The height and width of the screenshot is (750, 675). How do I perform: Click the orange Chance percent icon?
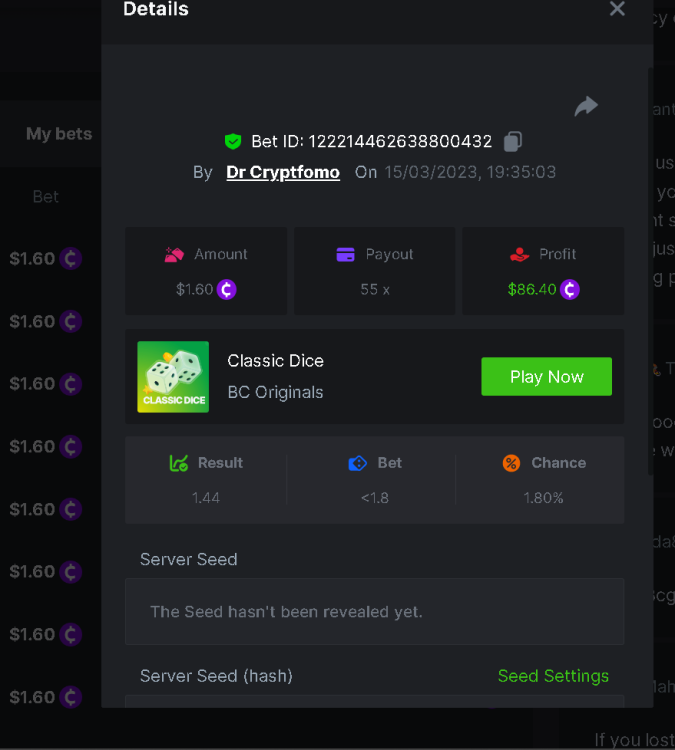click(x=511, y=463)
